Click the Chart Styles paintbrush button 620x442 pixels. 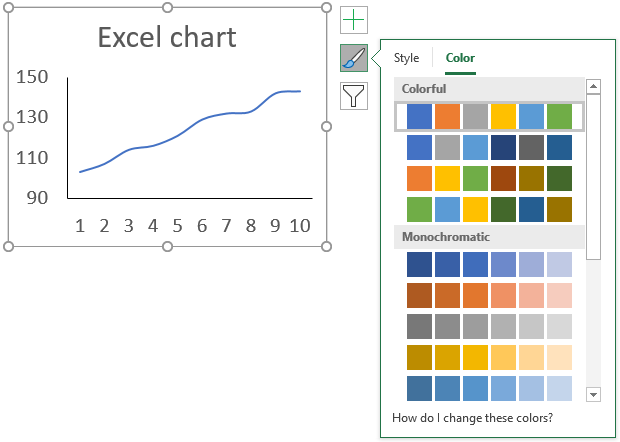[x=354, y=58]
